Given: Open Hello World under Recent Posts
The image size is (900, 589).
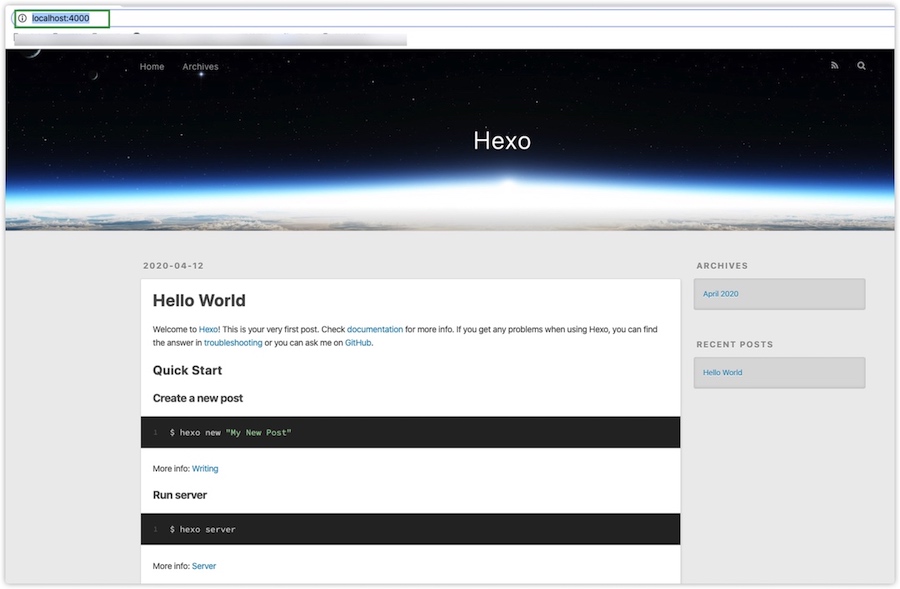Looking at the screenshot, I should click(x=723, y=373).
